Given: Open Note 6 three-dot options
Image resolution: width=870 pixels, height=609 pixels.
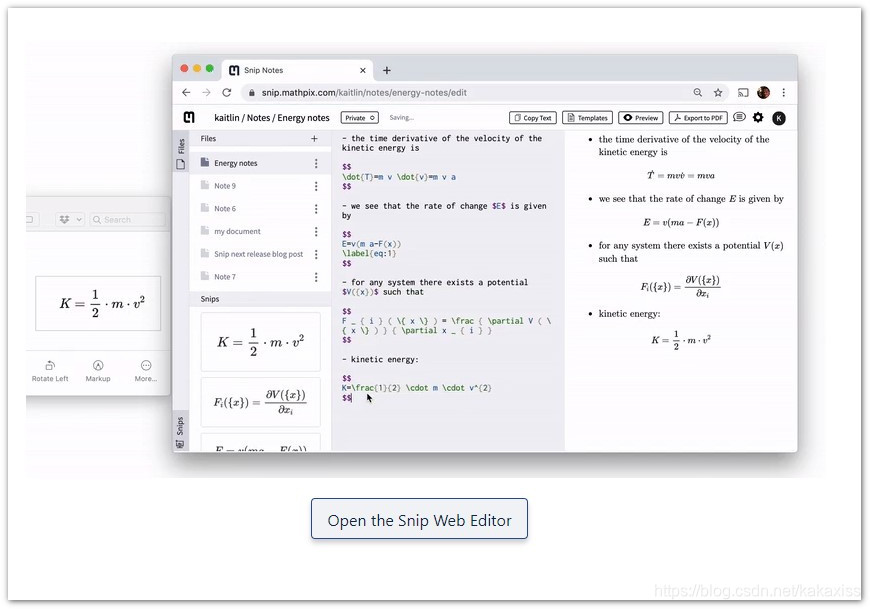Looking at the screenshot, I should point(316,209).
